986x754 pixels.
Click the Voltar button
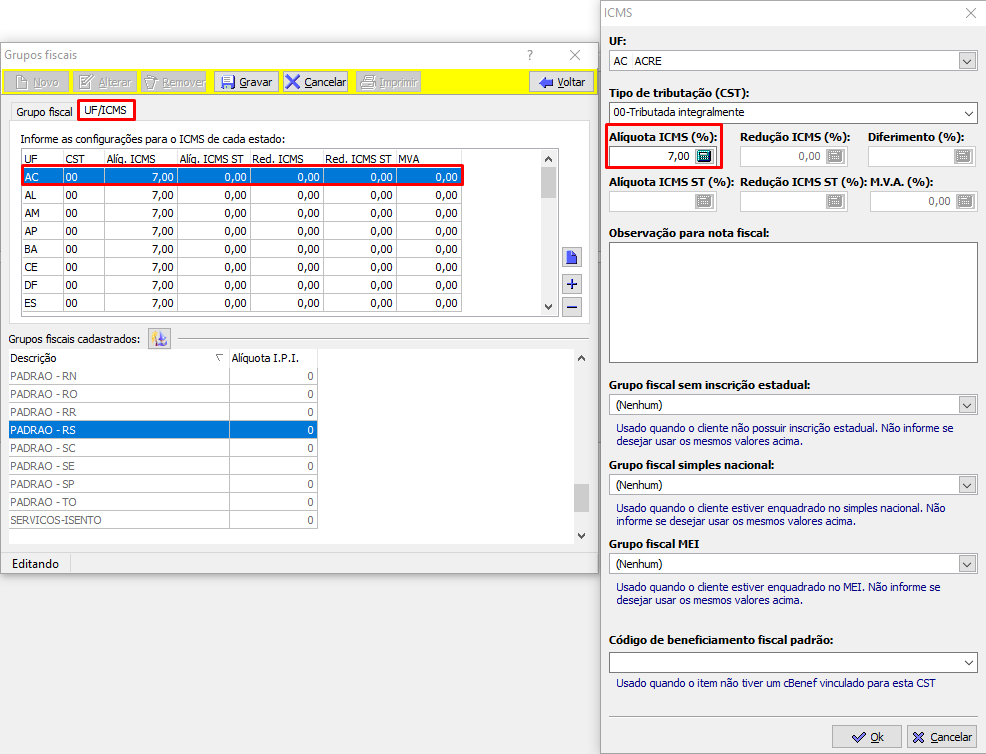(562, 82)
